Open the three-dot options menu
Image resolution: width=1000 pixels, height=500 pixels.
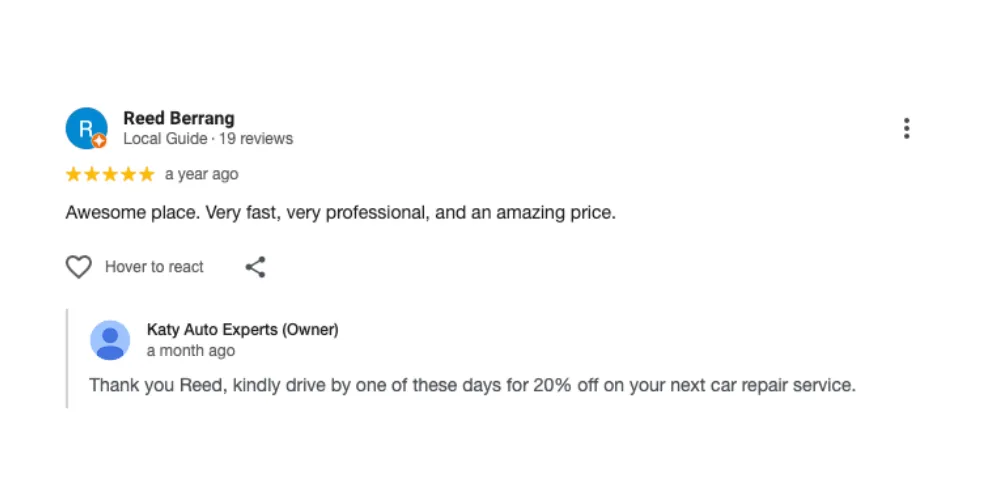(x=906, y=128)
